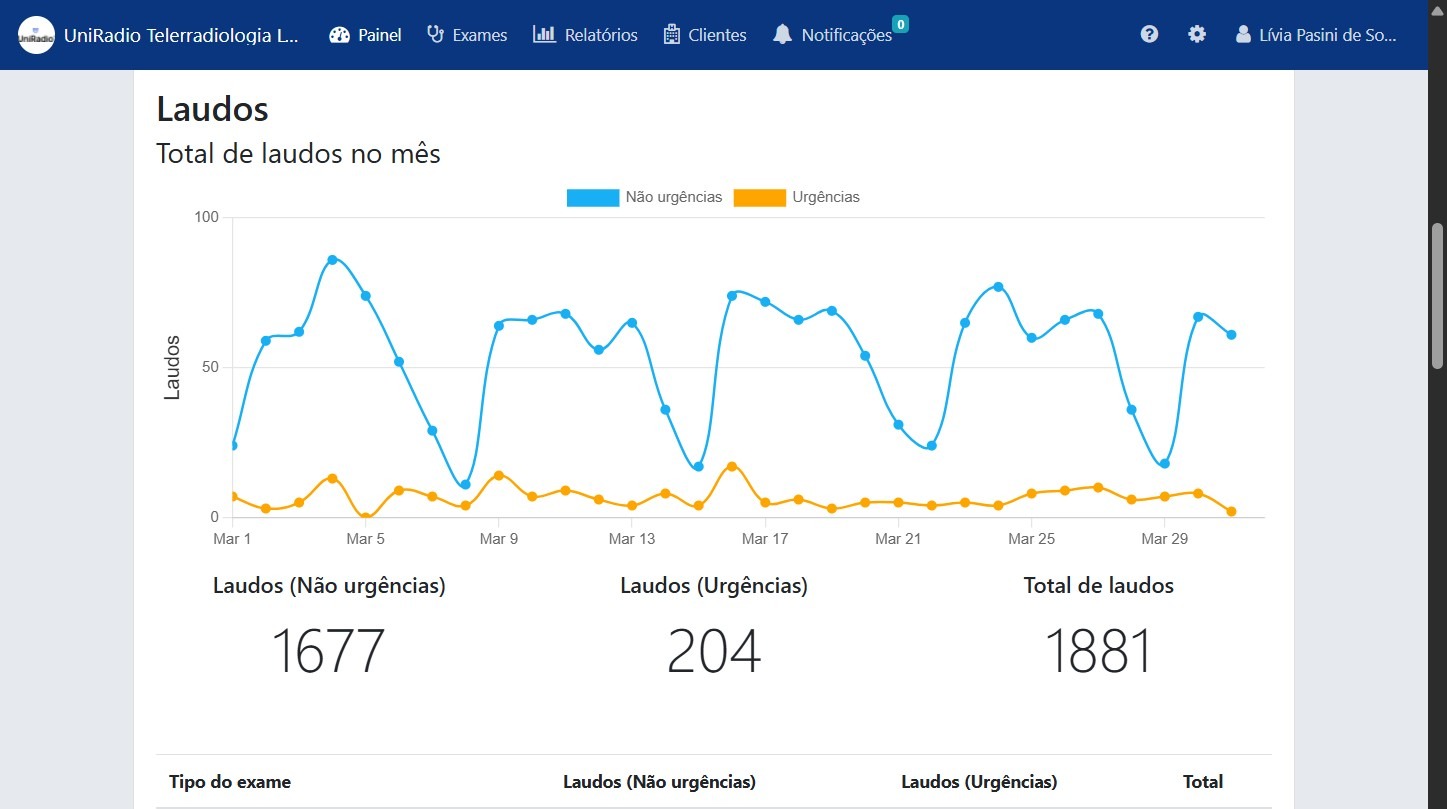Click the UniRadio logo

tap(36, 34)
